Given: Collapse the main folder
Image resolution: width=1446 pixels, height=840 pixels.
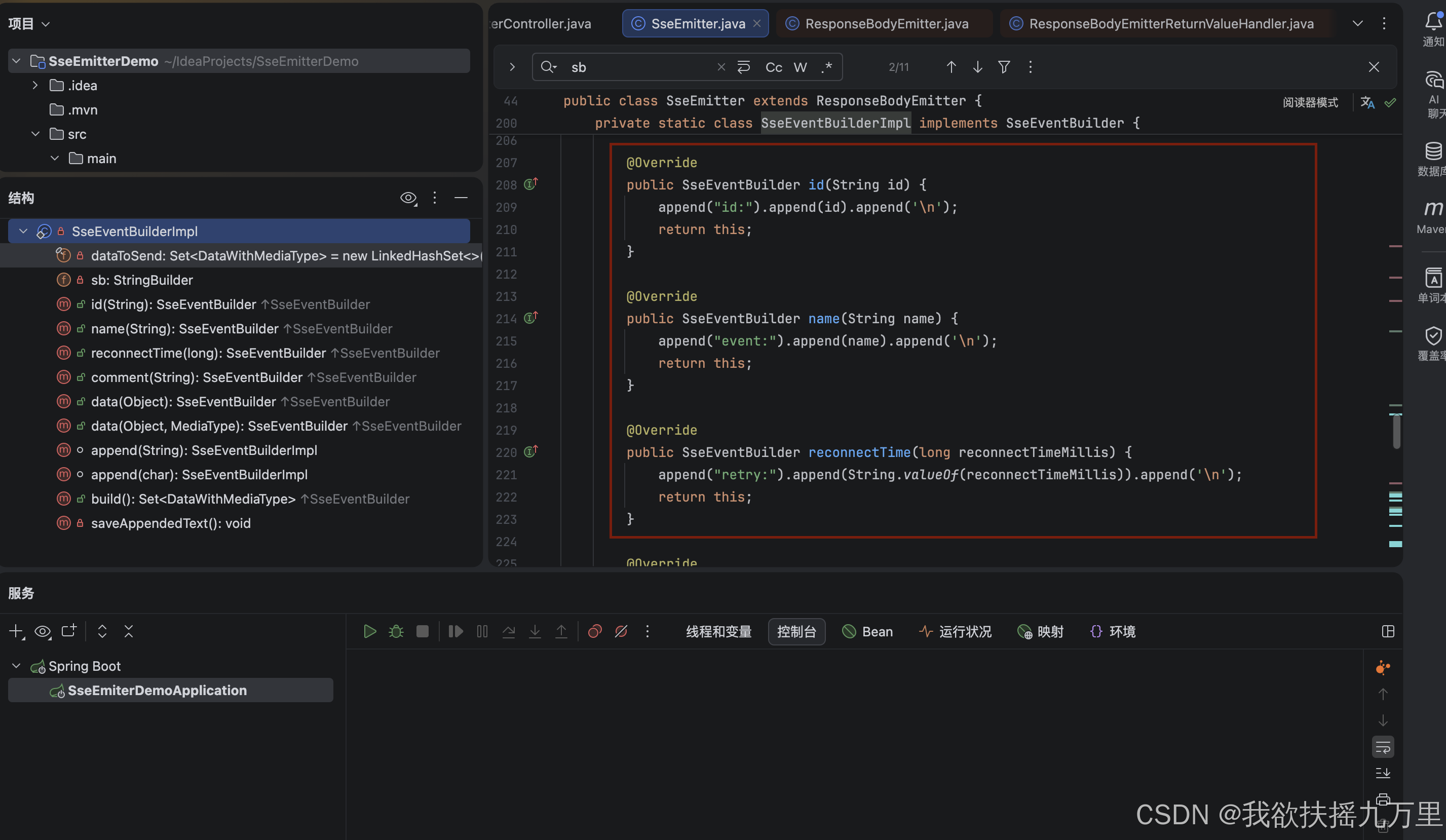Looking at the screenshot, I should (55, 158).
